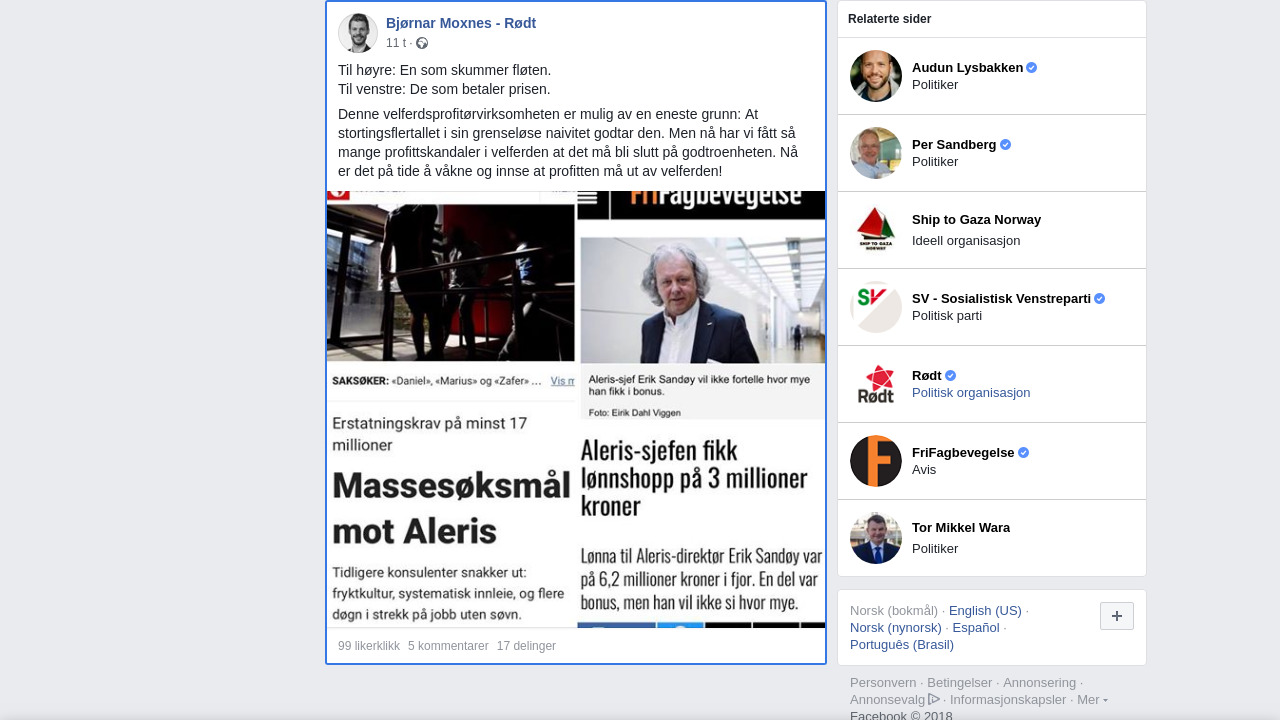Viewport: 1280px width, 720px height.
Task: Click the plus button to add language
Action: (1117, 616)
